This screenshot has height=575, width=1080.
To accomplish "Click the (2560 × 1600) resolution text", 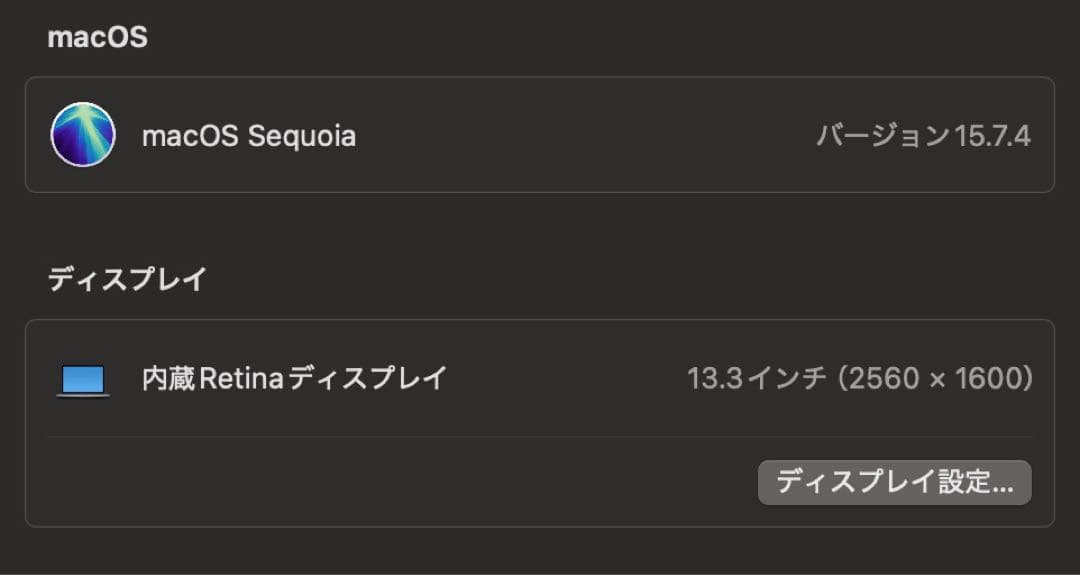I will point(936,379).
